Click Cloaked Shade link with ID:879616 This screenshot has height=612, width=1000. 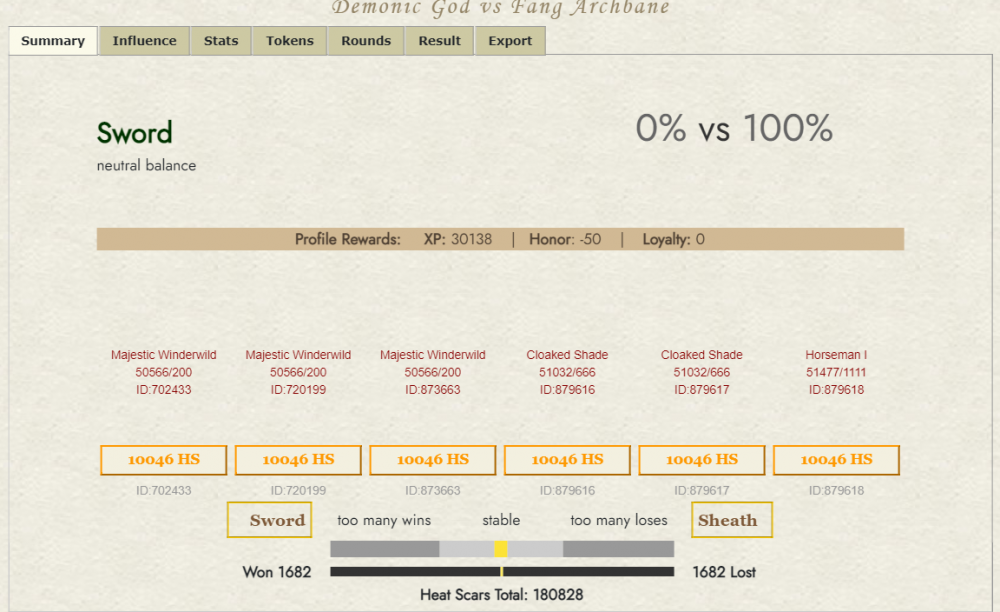567,355
